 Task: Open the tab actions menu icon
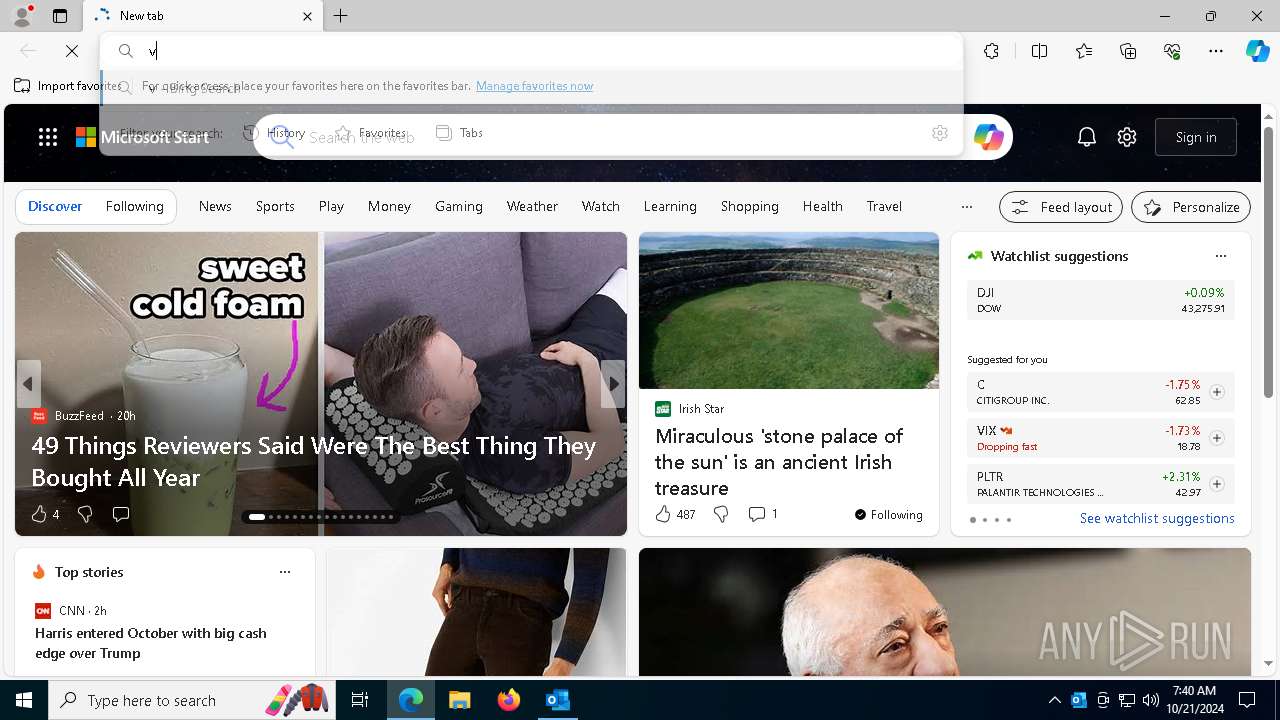[x=60, y=16]
